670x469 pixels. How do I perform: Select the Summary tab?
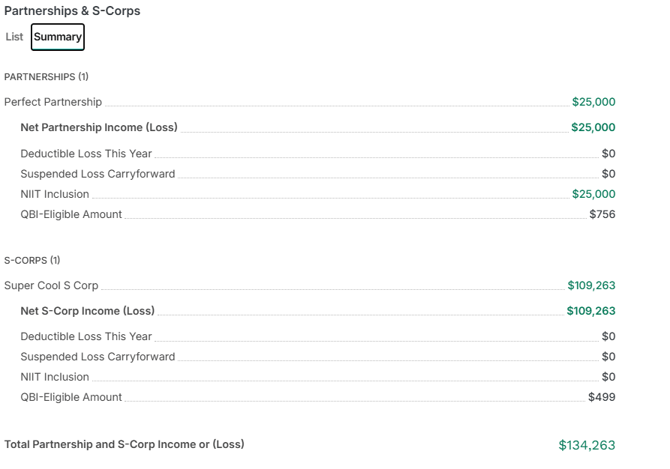coord(58,37)
